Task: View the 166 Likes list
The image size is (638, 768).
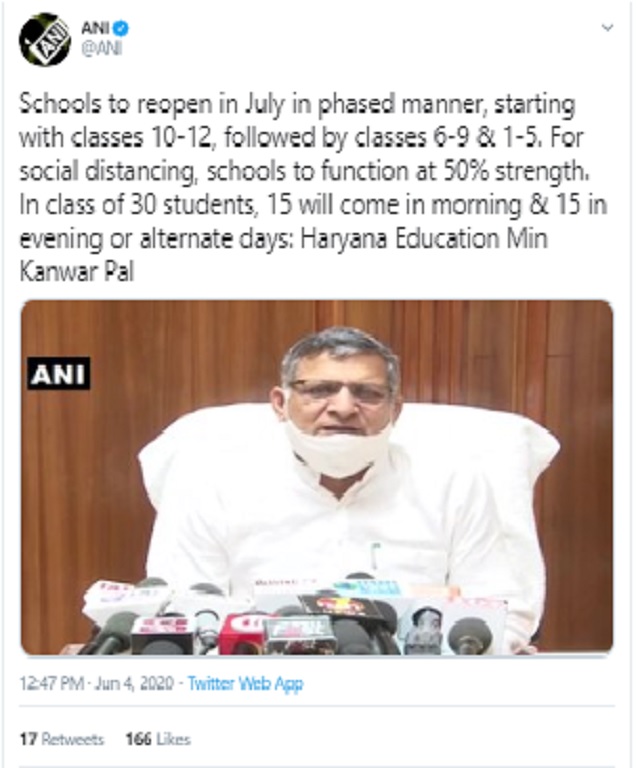Action: click(x=158, y=739)
